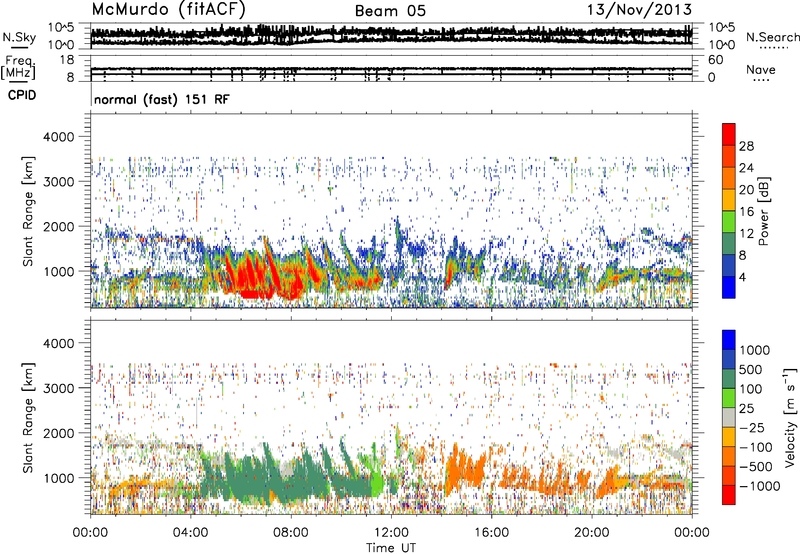
Task: Click the '60' Nave axis label
Action: point(716,60)
